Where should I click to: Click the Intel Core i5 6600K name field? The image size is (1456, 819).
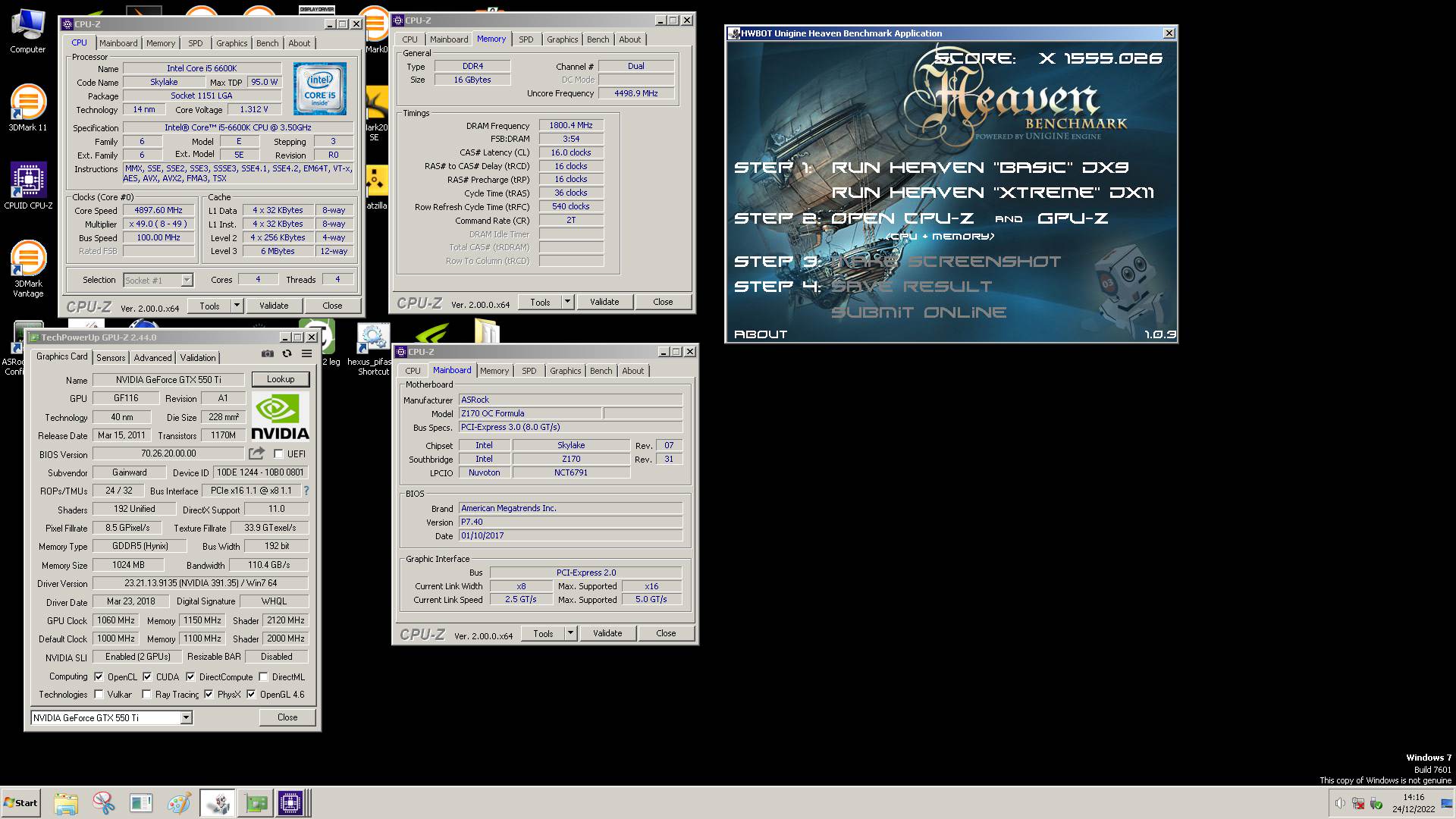[x=202, y=68]
